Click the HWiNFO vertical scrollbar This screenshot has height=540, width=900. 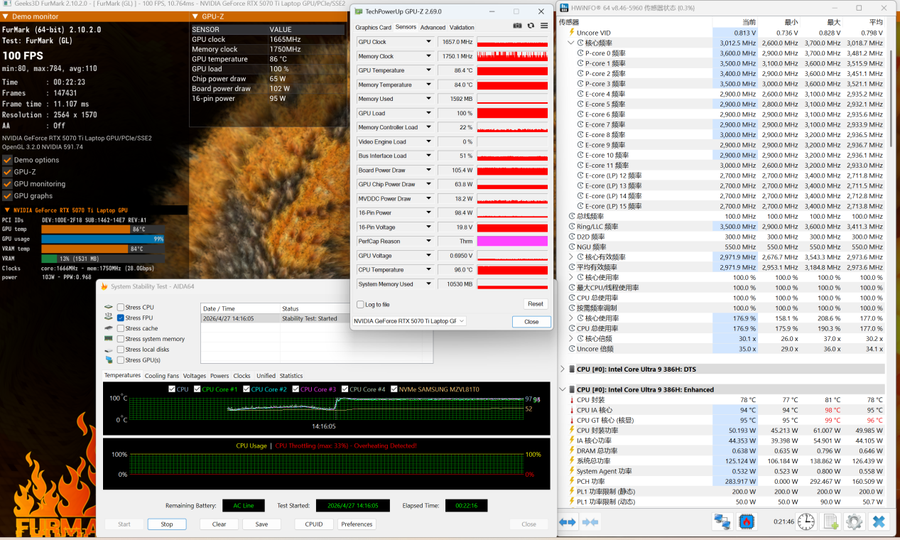point(891,98)
